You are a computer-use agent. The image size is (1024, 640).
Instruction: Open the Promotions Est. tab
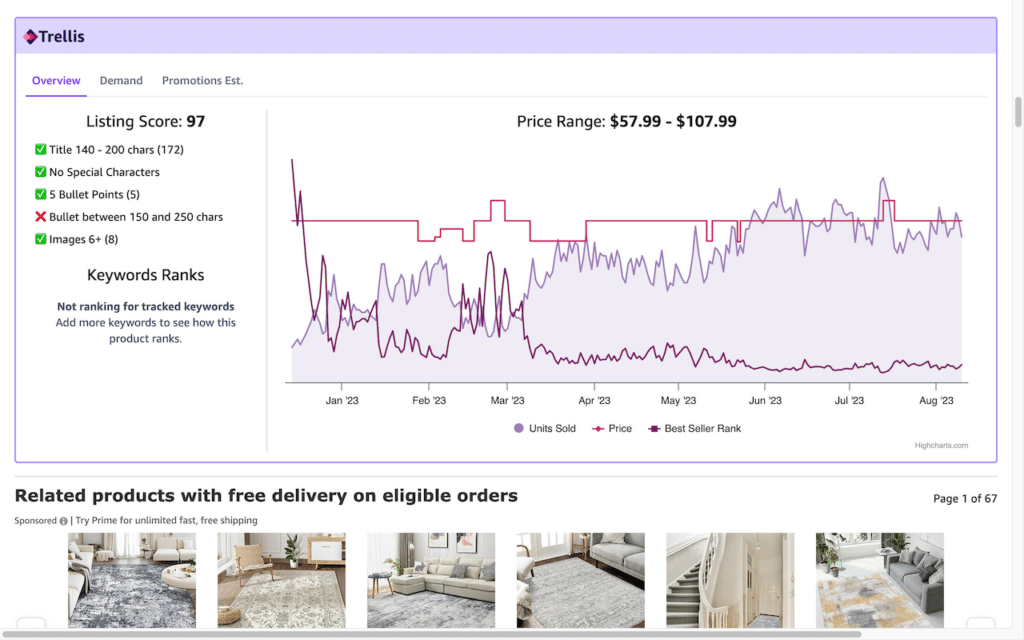click(202, 80)
